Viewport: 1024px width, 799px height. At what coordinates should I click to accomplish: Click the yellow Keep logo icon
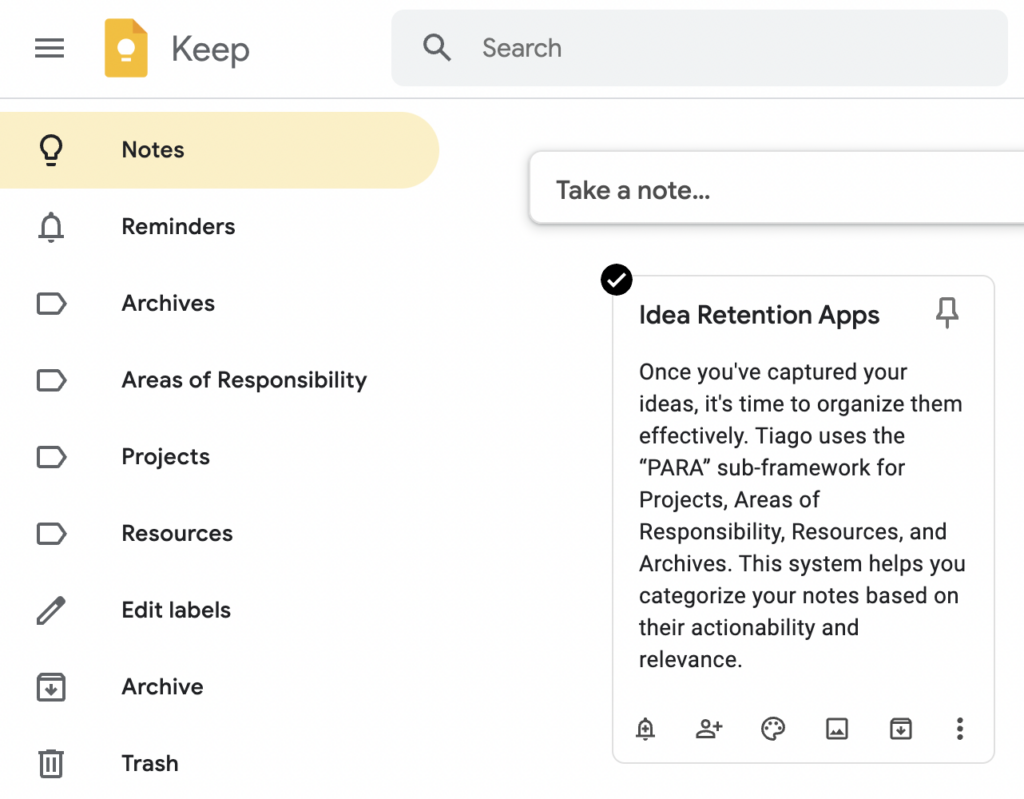click(126, 48)
